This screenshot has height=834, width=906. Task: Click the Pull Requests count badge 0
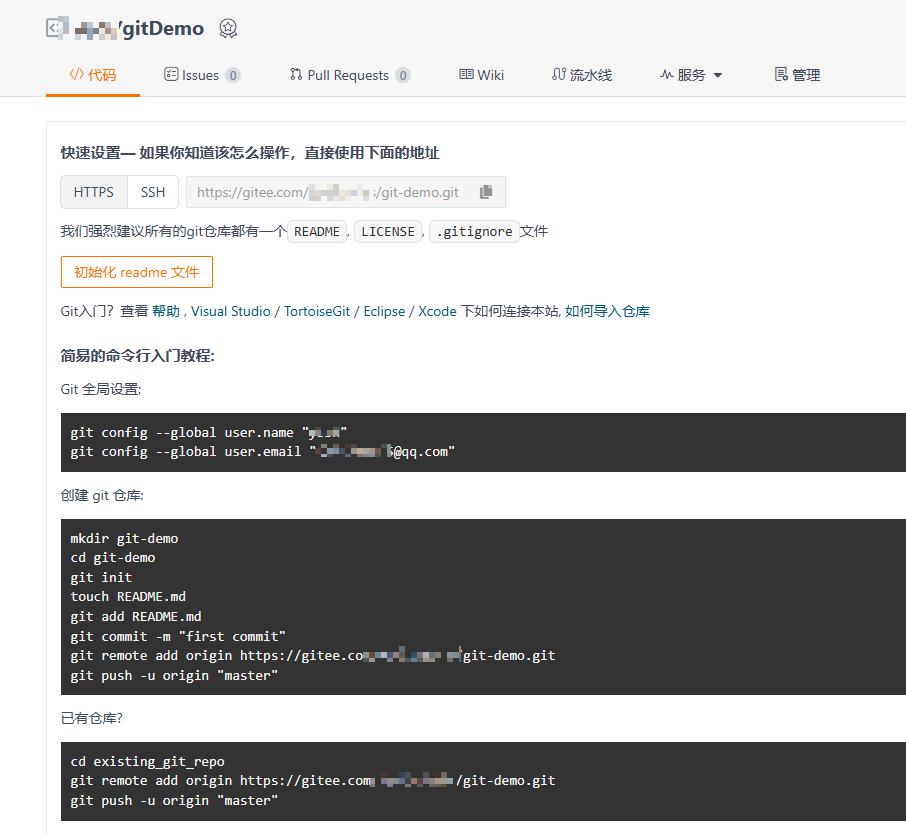point(403,75)
